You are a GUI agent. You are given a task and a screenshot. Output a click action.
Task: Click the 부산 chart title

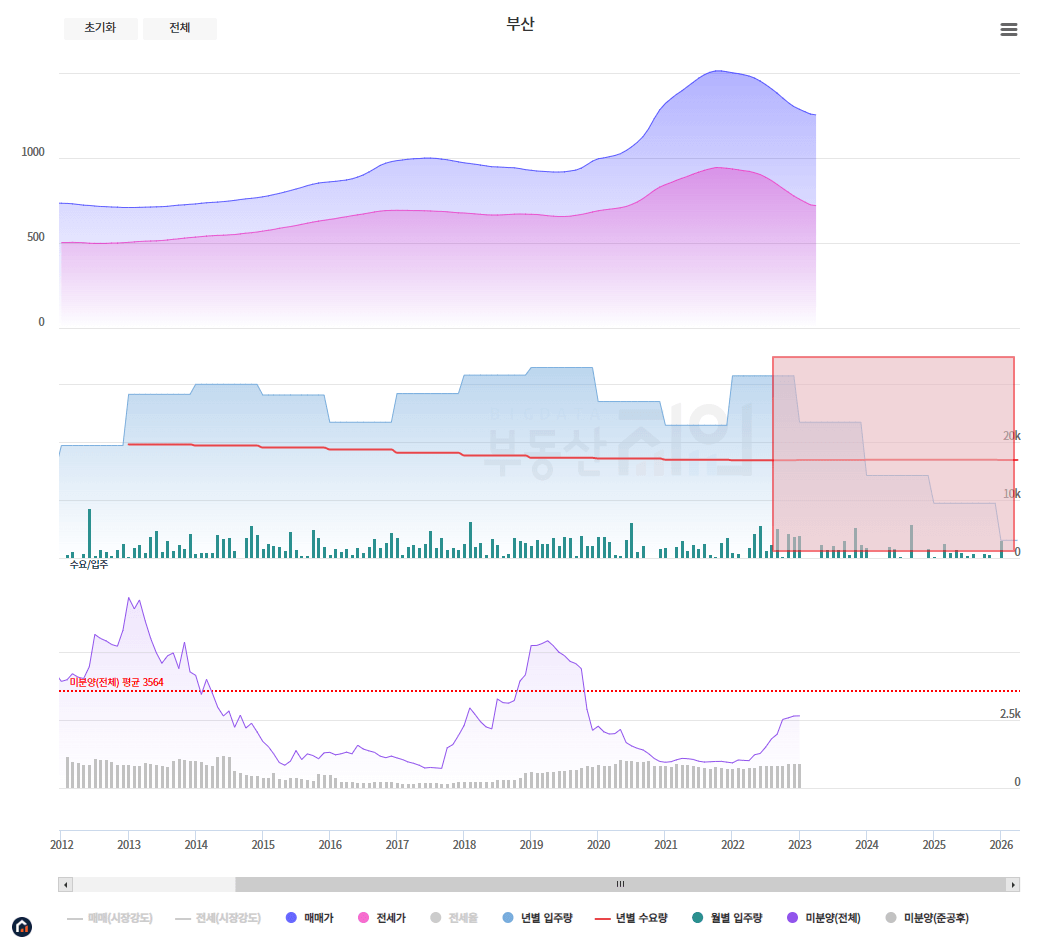click(x=520, y=24)
